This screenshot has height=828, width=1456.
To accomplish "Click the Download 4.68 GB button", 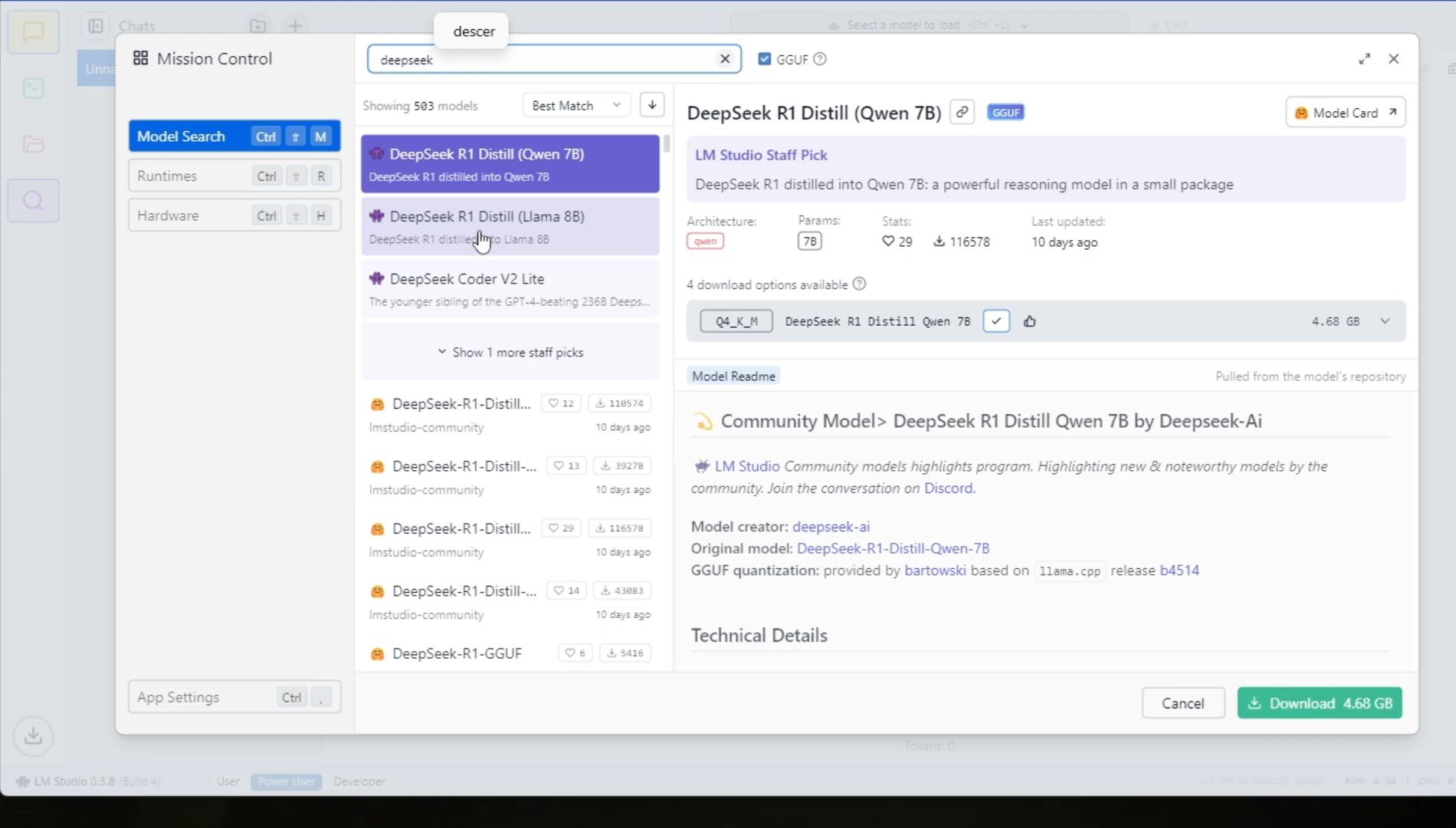I will (x=1319, y=703).
